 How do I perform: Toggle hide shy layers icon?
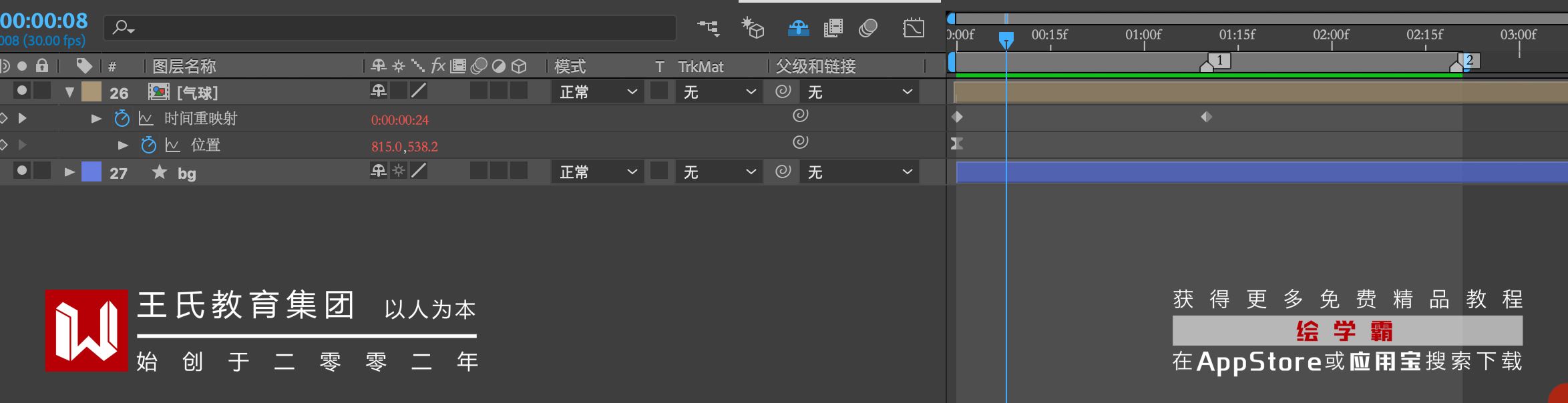coord(798,28)
